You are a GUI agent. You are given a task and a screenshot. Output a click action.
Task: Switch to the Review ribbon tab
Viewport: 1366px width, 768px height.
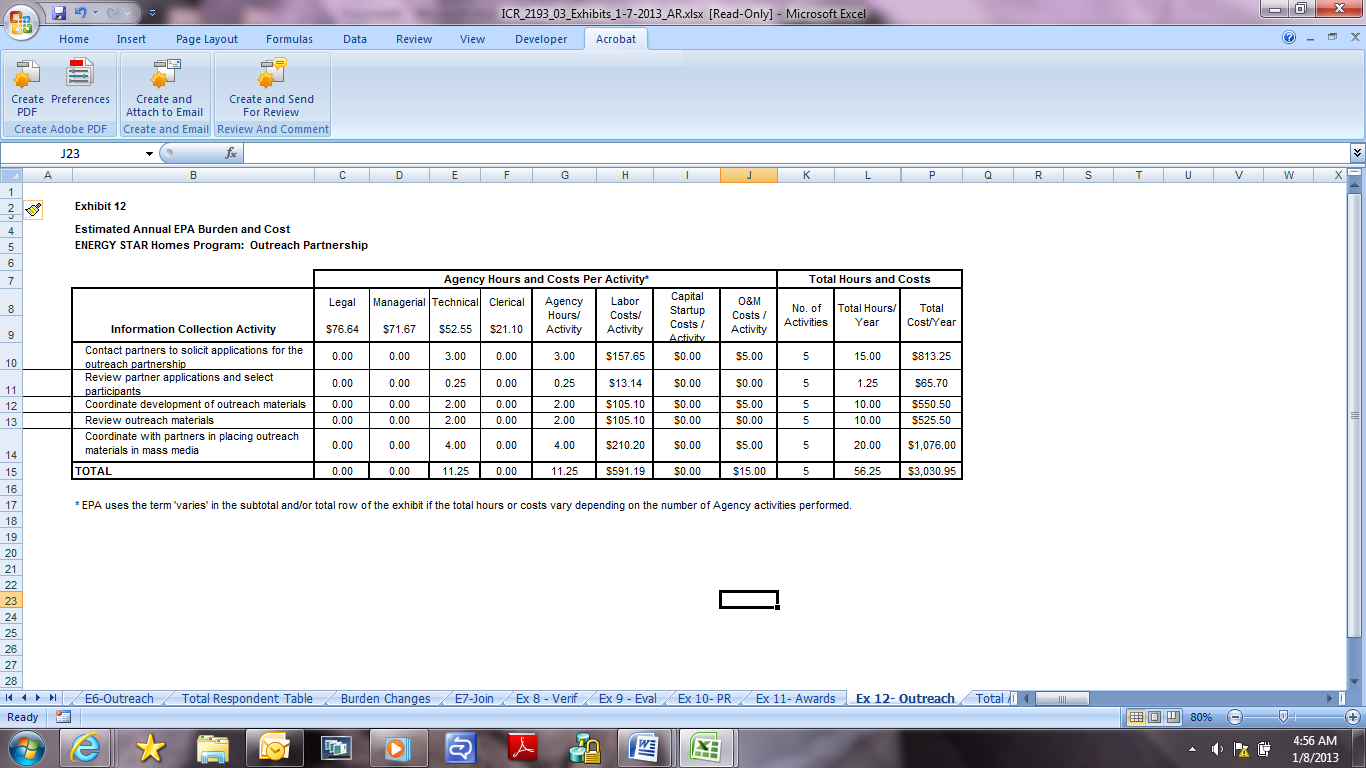tap(414, 39)
